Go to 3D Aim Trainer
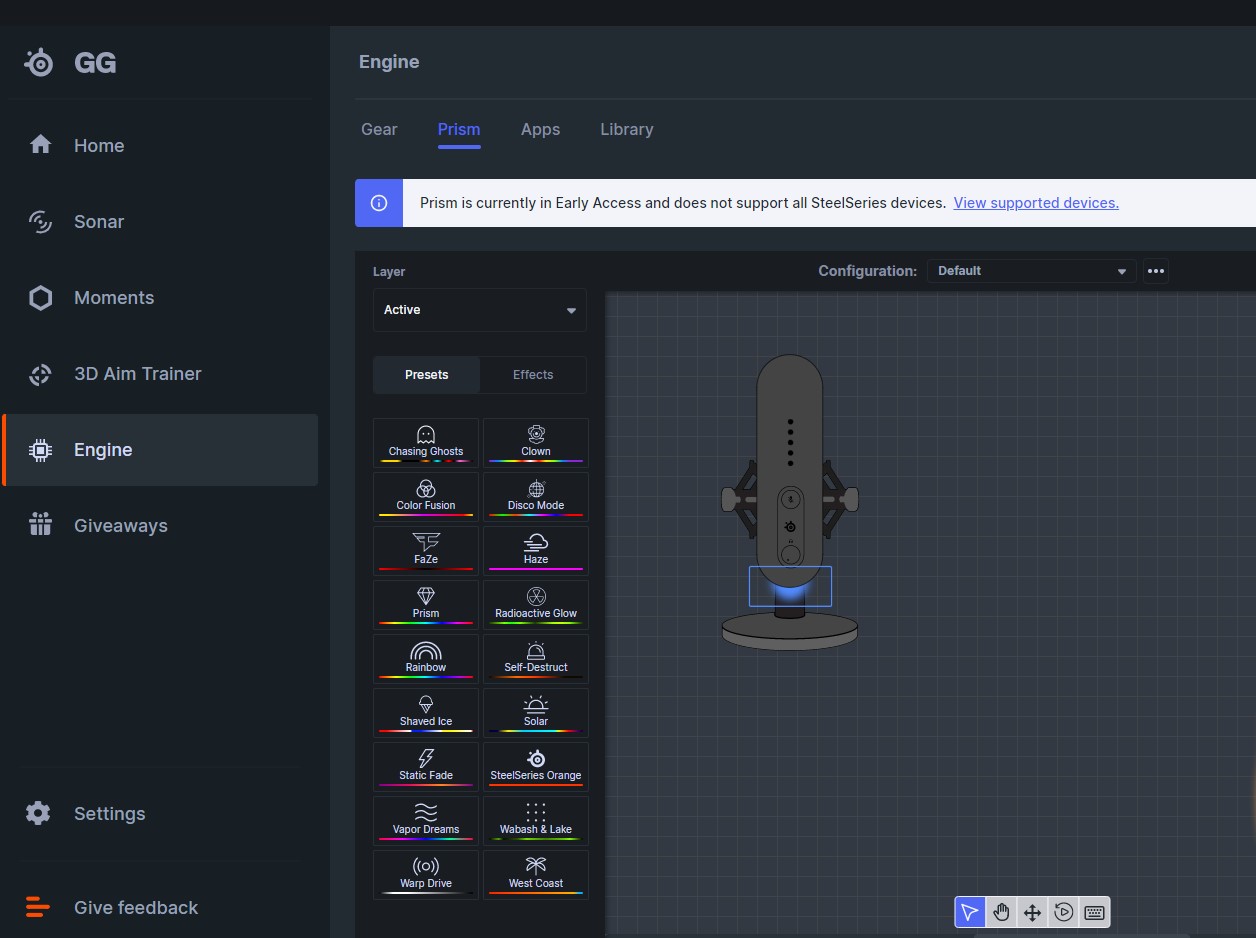Screen dimensions: 1256x938 (137, 374)
